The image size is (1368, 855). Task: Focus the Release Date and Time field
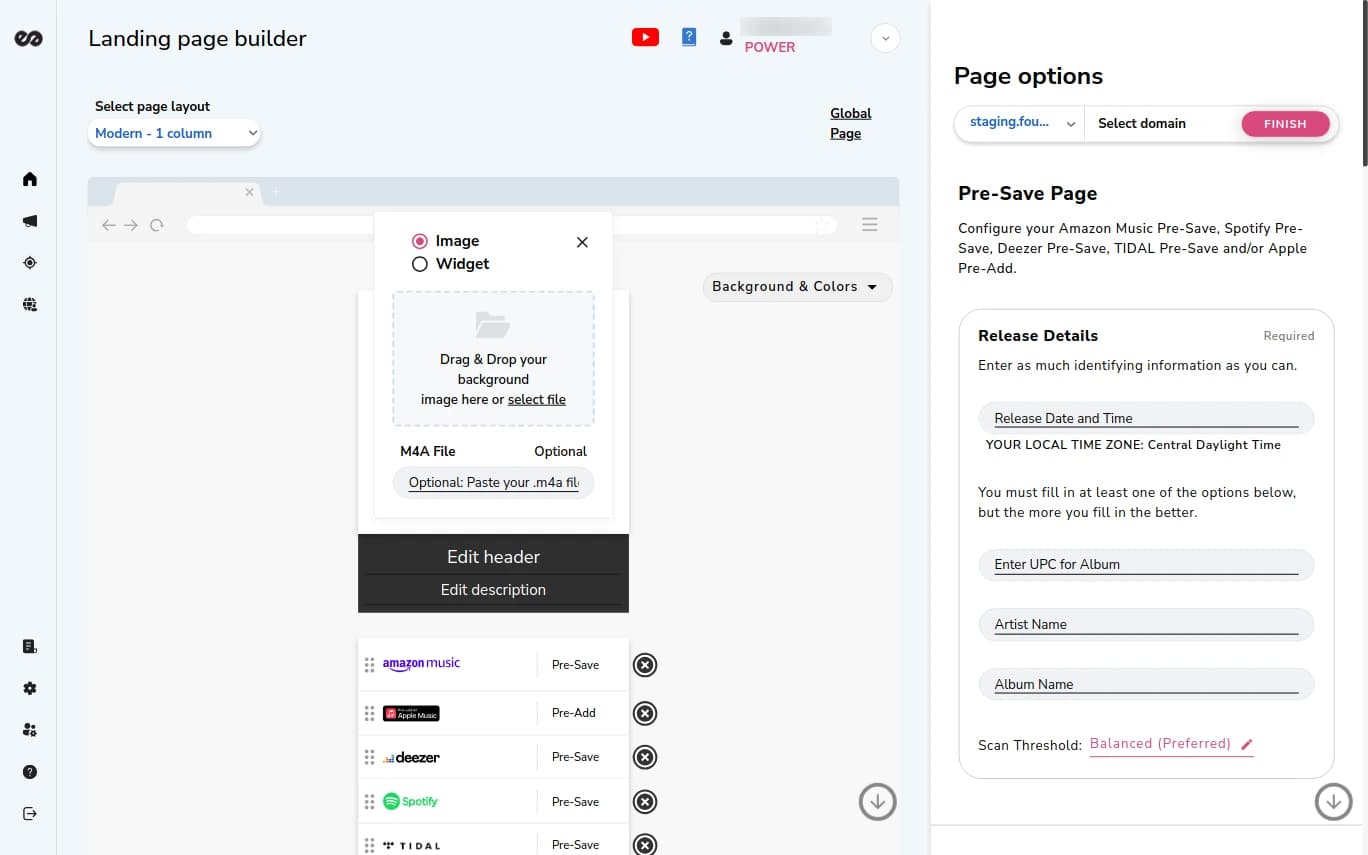coord(1146,418)
